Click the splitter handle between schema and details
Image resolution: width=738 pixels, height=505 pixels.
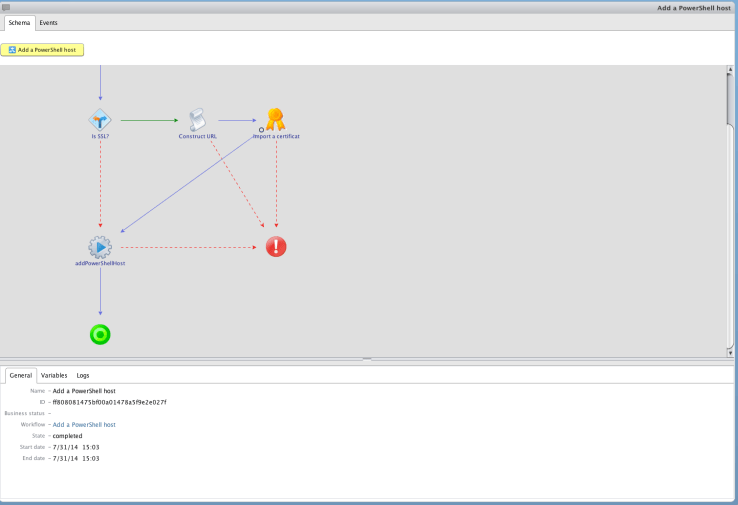367,359
